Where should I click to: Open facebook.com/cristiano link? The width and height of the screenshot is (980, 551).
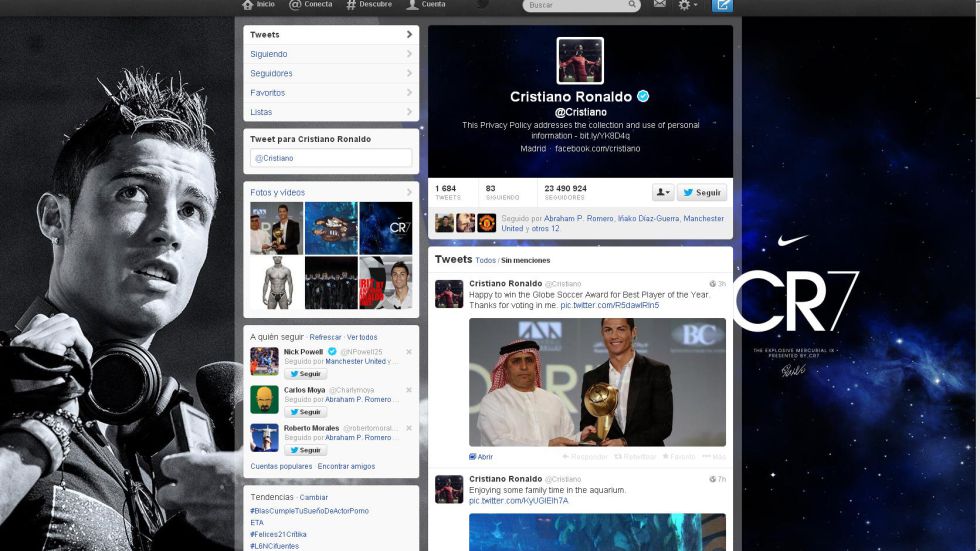coord(598,149)
